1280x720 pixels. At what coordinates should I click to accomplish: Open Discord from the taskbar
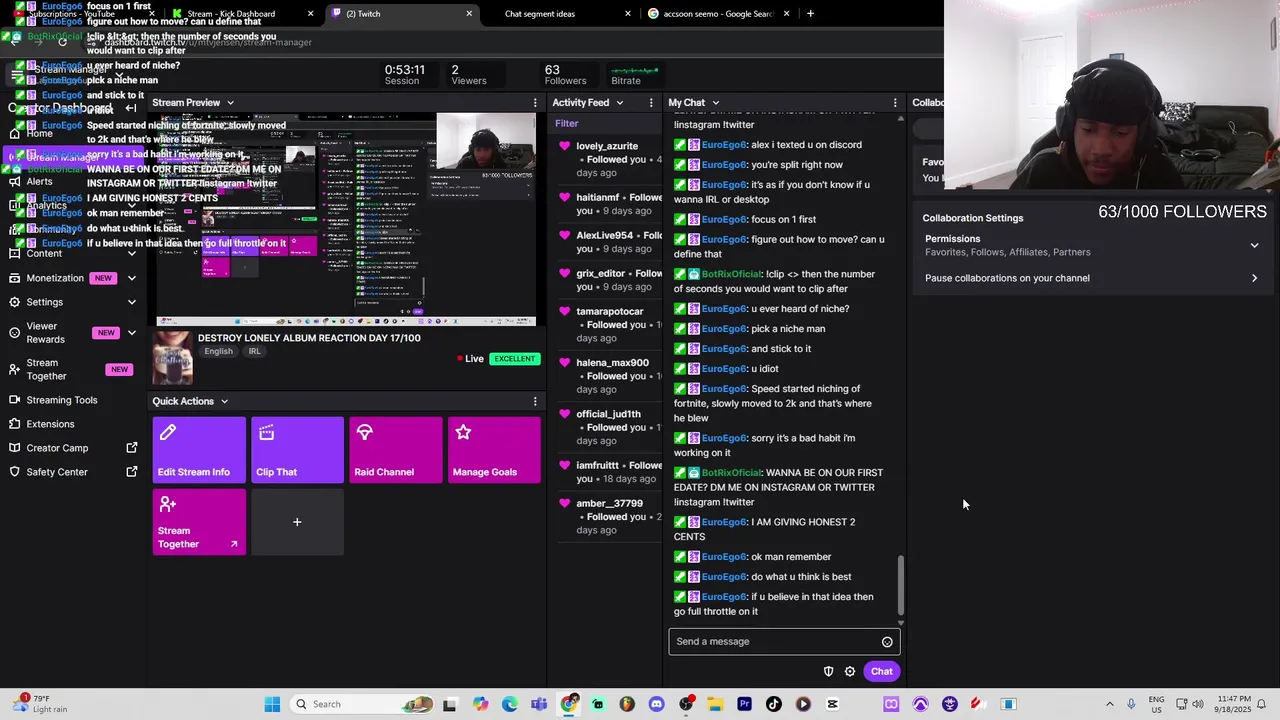point(656,704)
